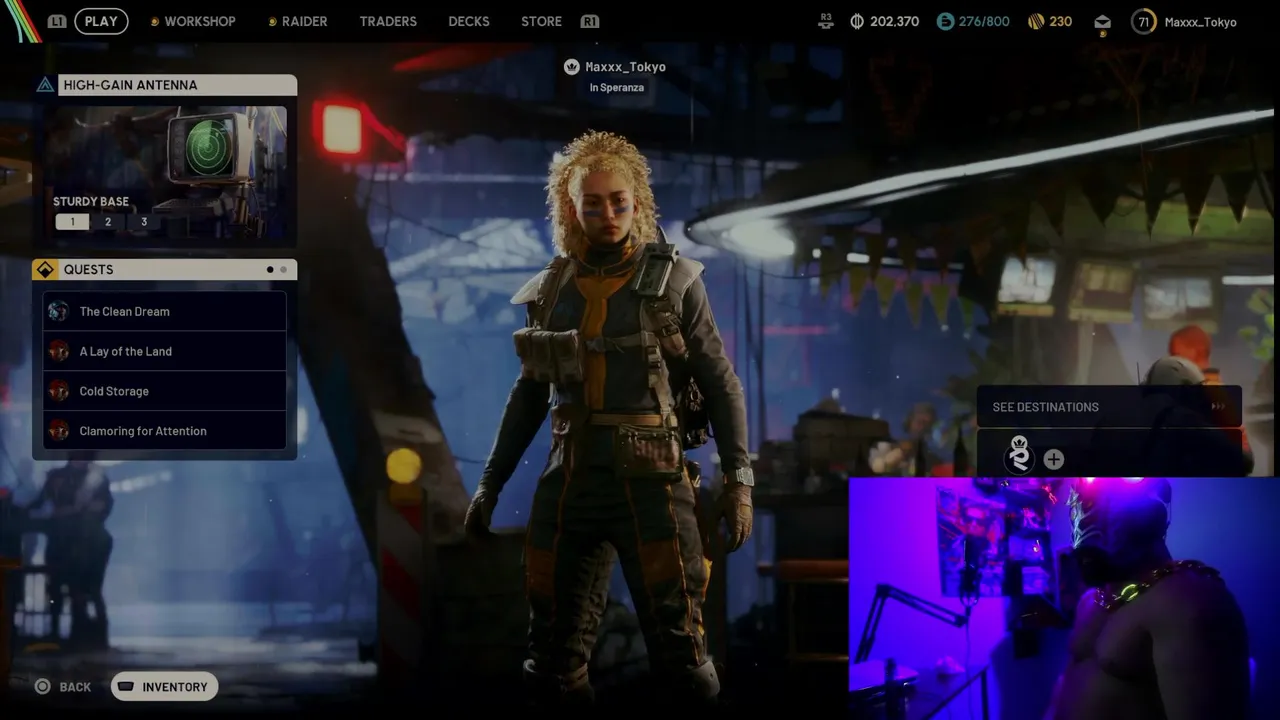Open The Clean Dream quest
1280x720 pixels.
pyautogui.click(x=165, y=311)
